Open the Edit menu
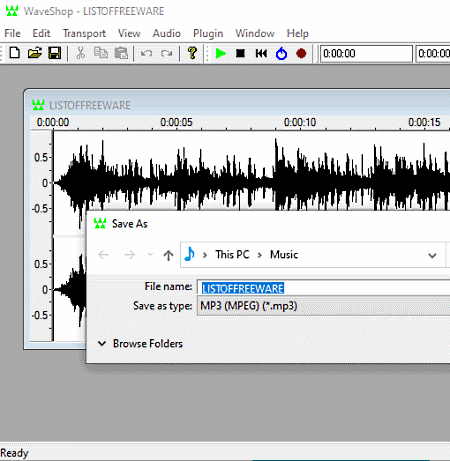The width and height of the screenshot is (450, 461). coord(41,33)
